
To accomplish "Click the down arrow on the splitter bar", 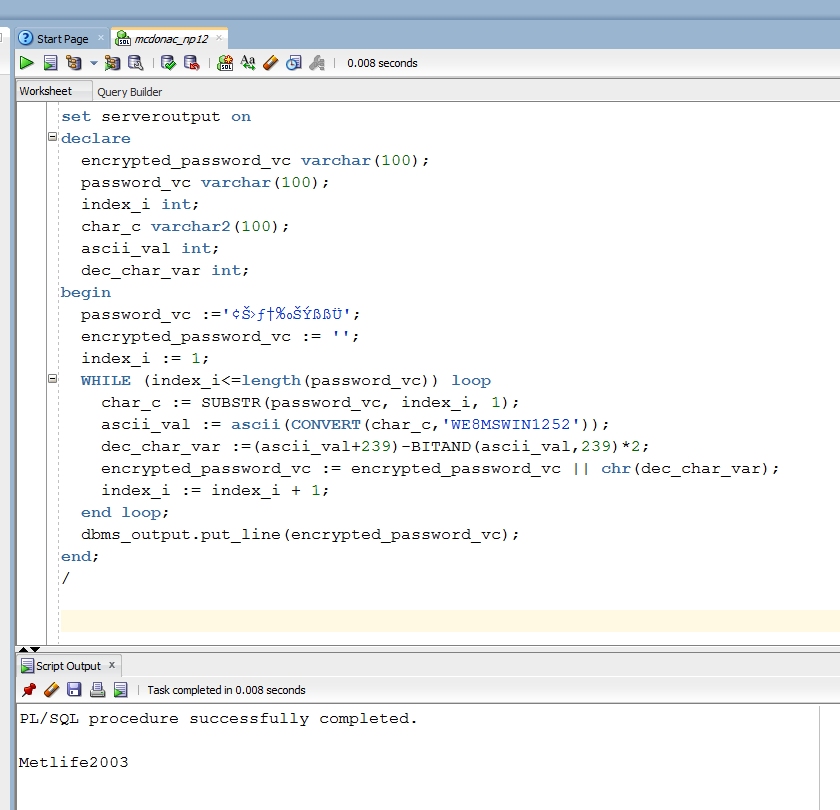I will (35, 649).
